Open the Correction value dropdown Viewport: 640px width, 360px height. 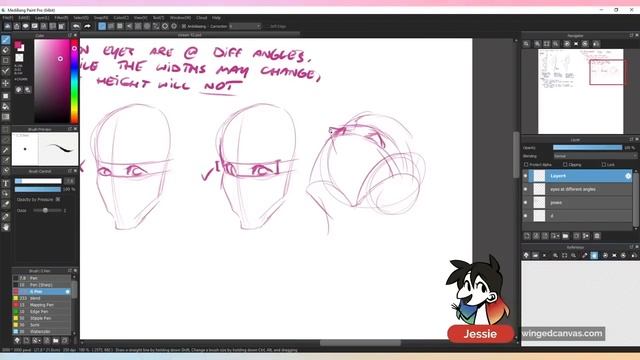coord(244,26)
